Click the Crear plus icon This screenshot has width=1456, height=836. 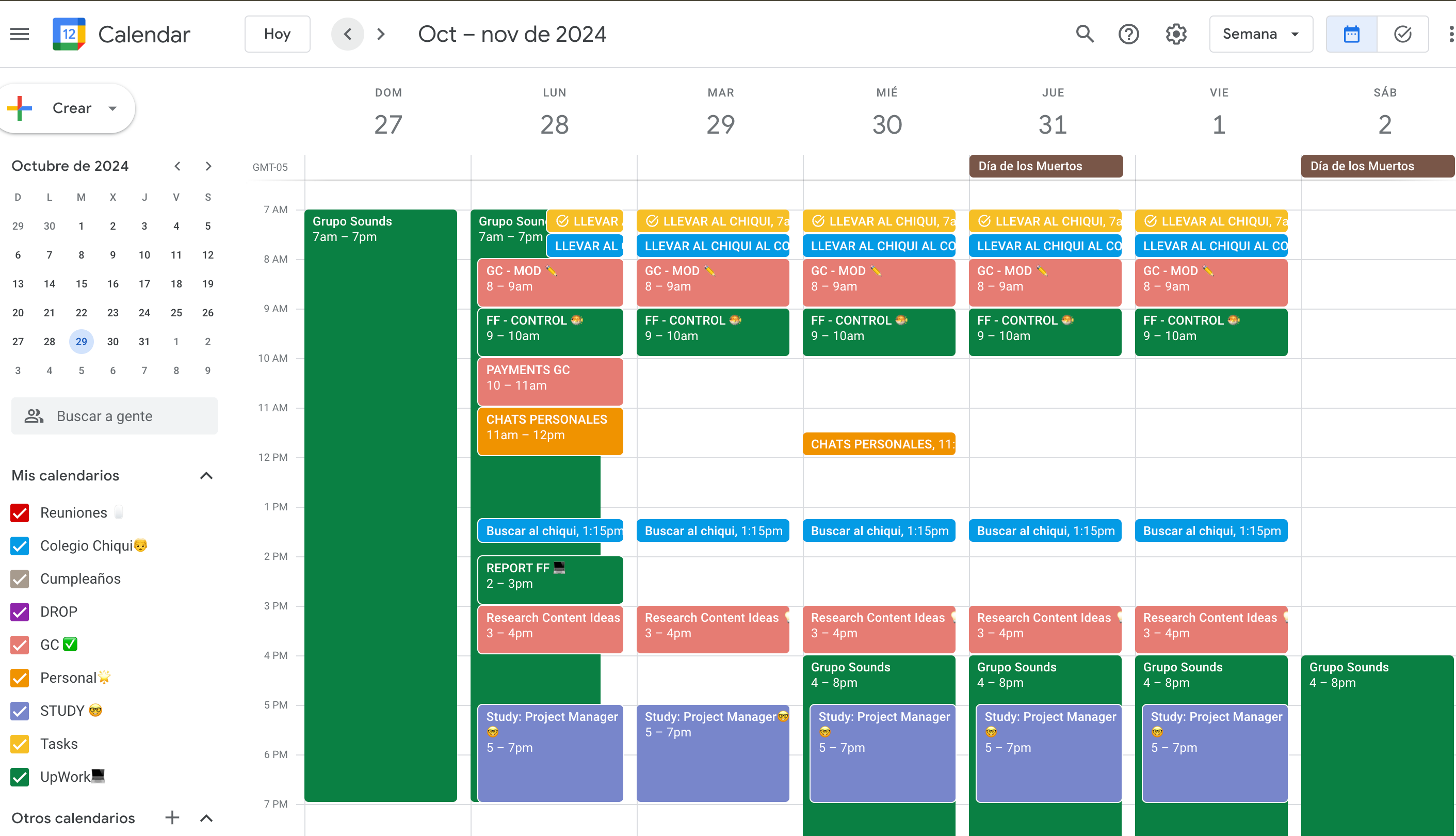(x=20, y=108)
